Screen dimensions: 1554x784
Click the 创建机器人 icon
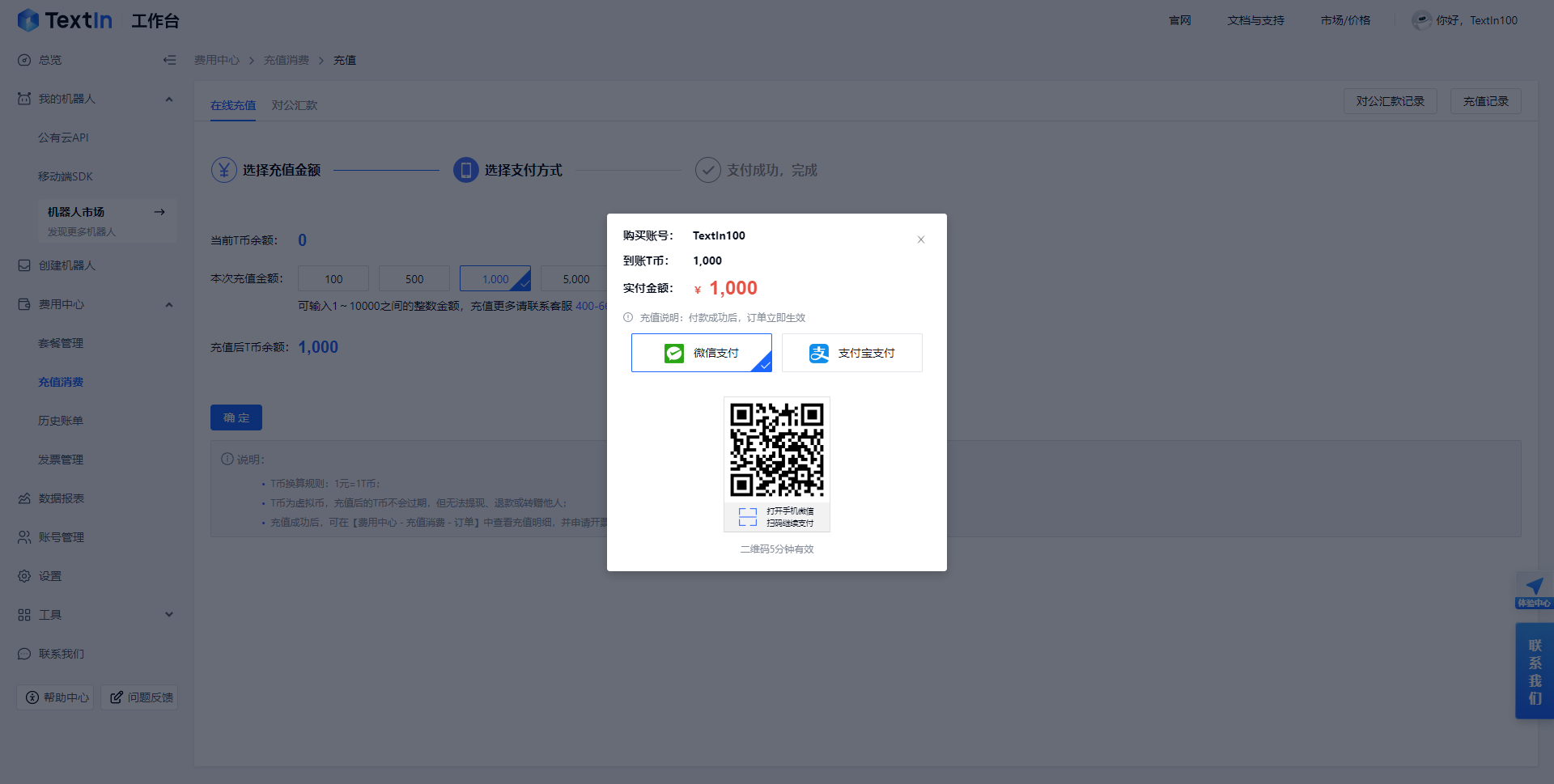[x=24, y=265]
